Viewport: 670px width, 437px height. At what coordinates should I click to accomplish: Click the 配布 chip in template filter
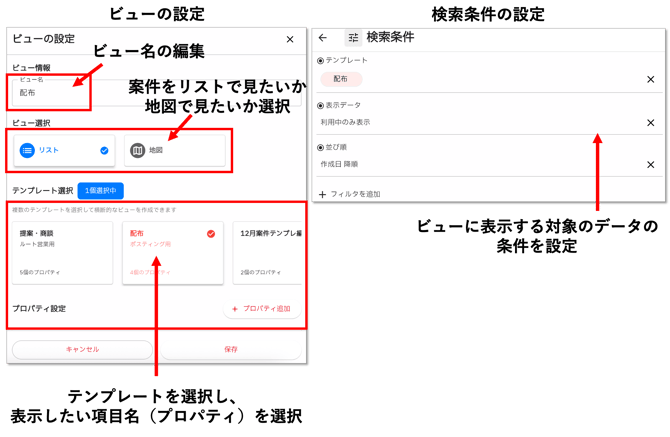coord(341,78)
